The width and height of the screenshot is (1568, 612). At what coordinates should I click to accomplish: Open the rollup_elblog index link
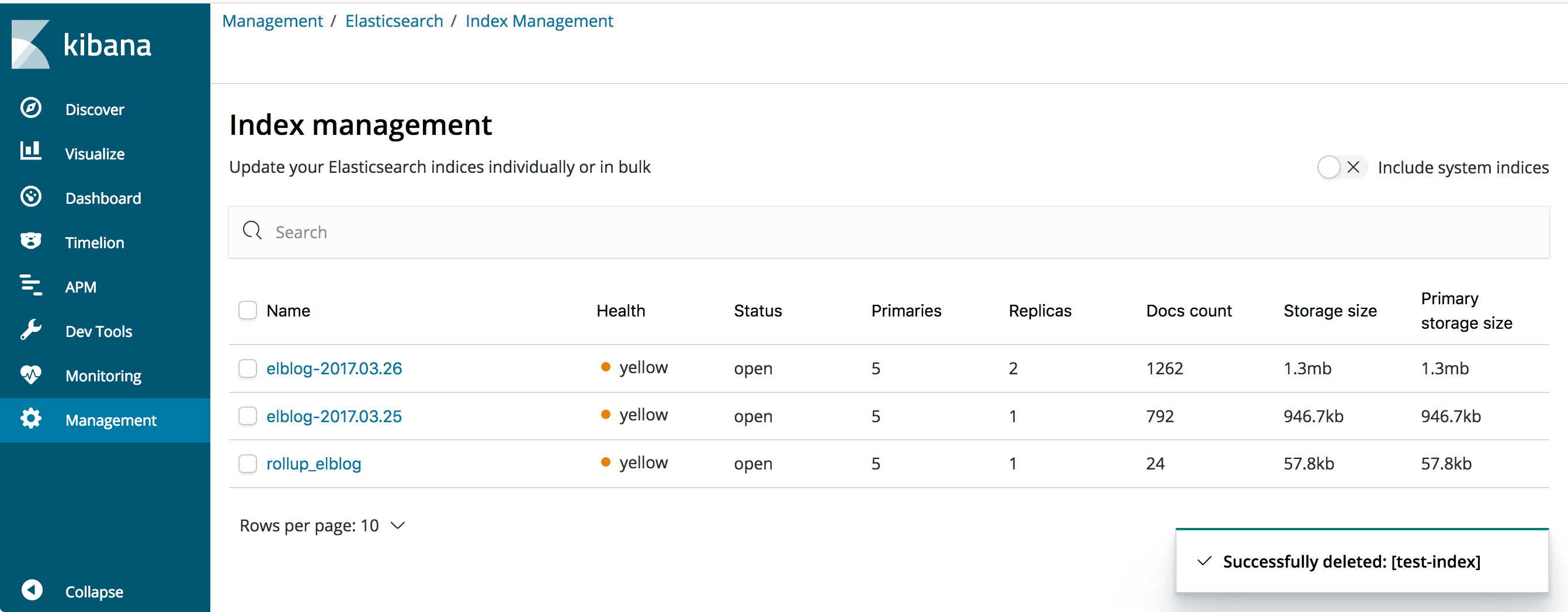click(x=314, y=464)
